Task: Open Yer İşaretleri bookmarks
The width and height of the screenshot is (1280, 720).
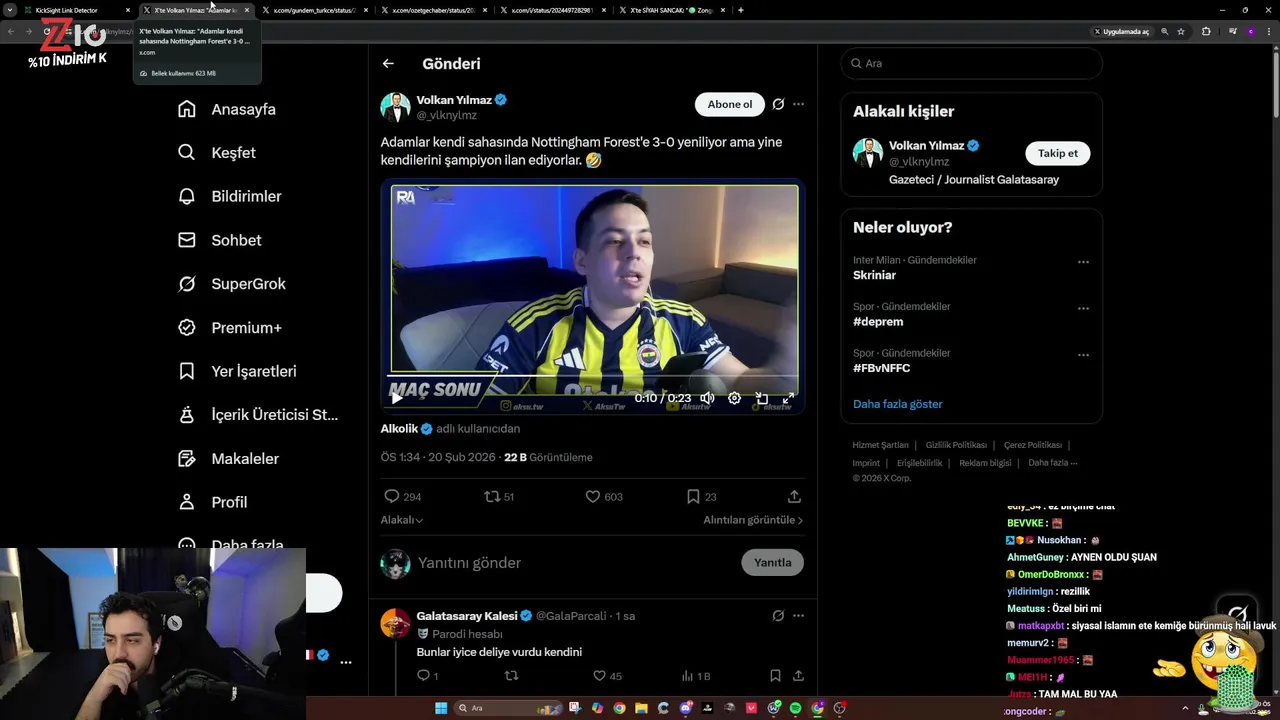Action: [237, 371]
